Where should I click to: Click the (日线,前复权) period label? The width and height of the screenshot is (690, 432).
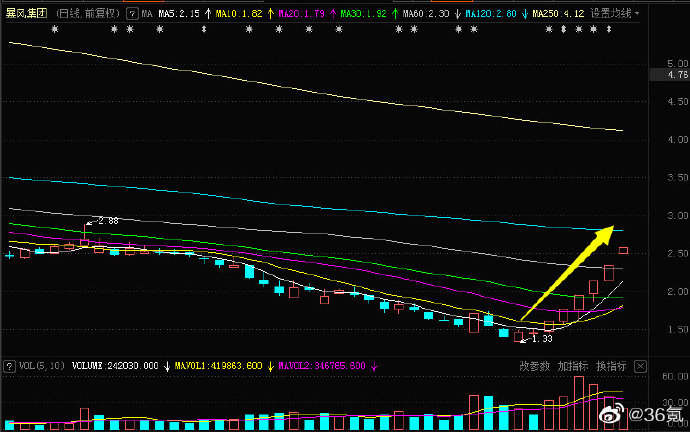click(x=88, y=14)
